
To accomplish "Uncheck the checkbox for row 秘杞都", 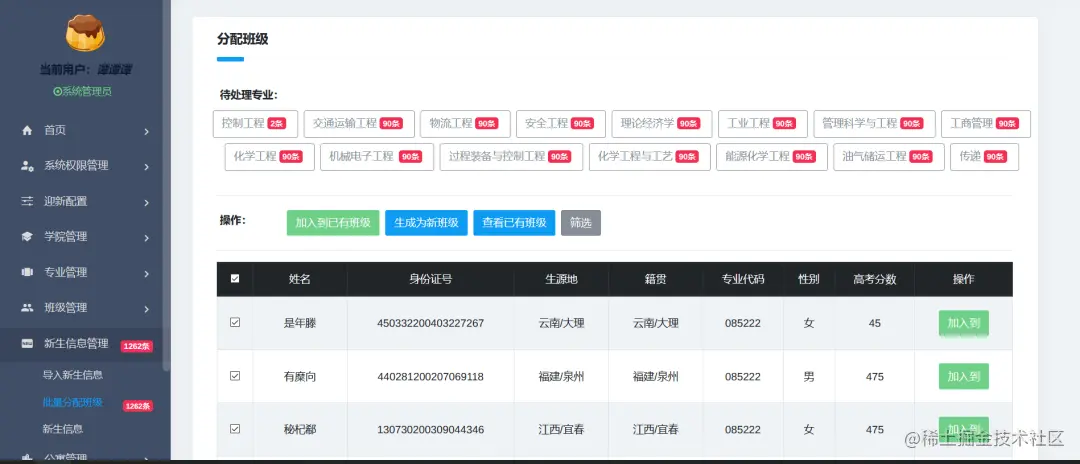I will pyautogui.click(x=235, y=429).
